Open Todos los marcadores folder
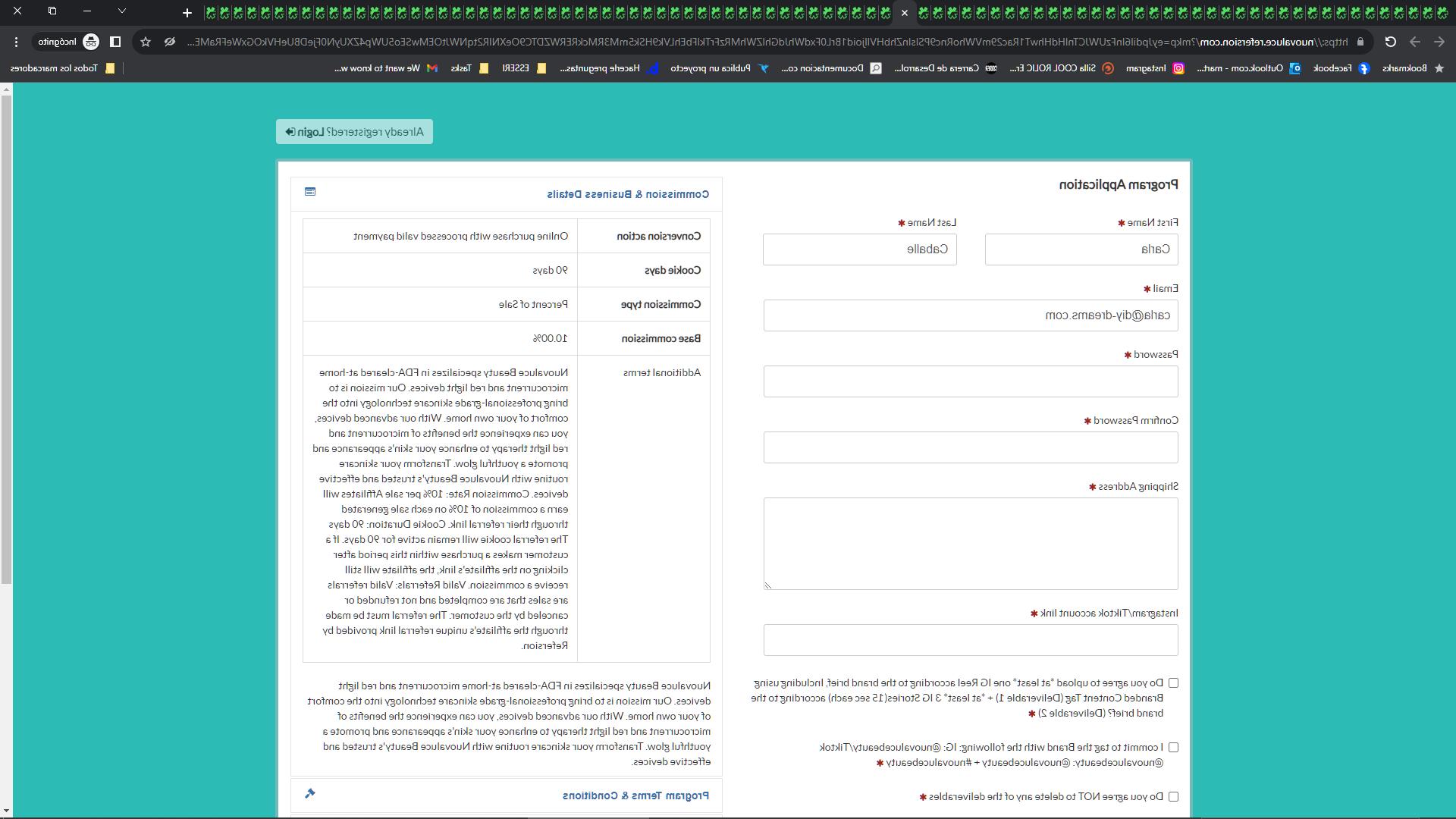Image resolution: width=1456 pixels, height=819 pixels. [x=62, y=68]
